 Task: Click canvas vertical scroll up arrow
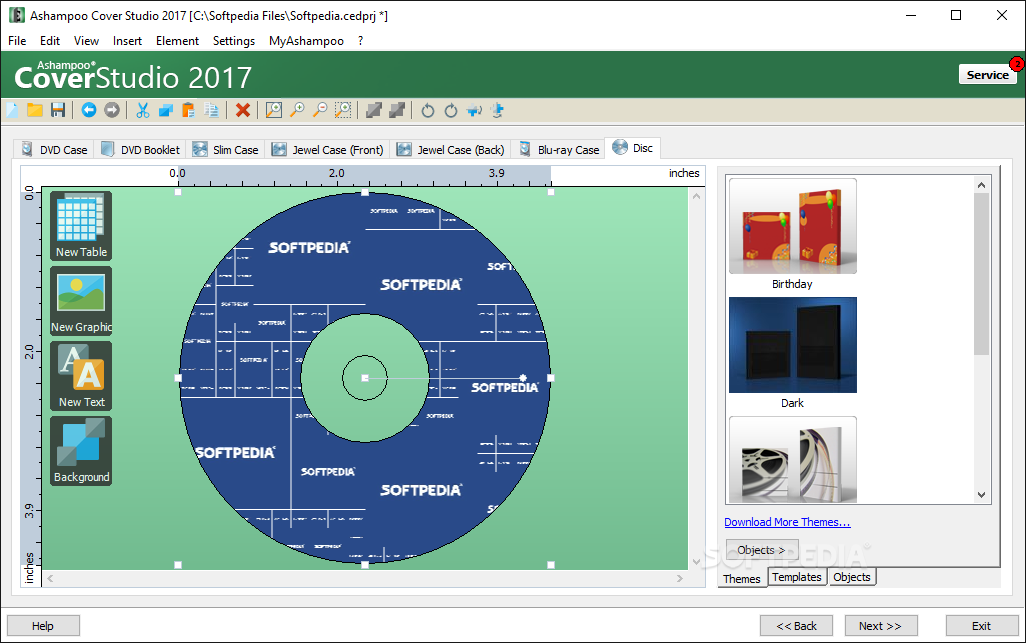[696, 196]
